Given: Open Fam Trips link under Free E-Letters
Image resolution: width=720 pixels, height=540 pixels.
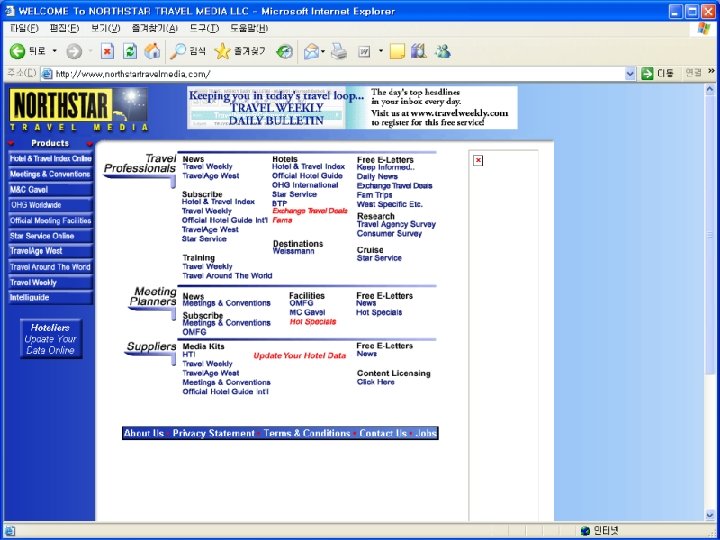Looking at the screenshot, I should [374, 195].
